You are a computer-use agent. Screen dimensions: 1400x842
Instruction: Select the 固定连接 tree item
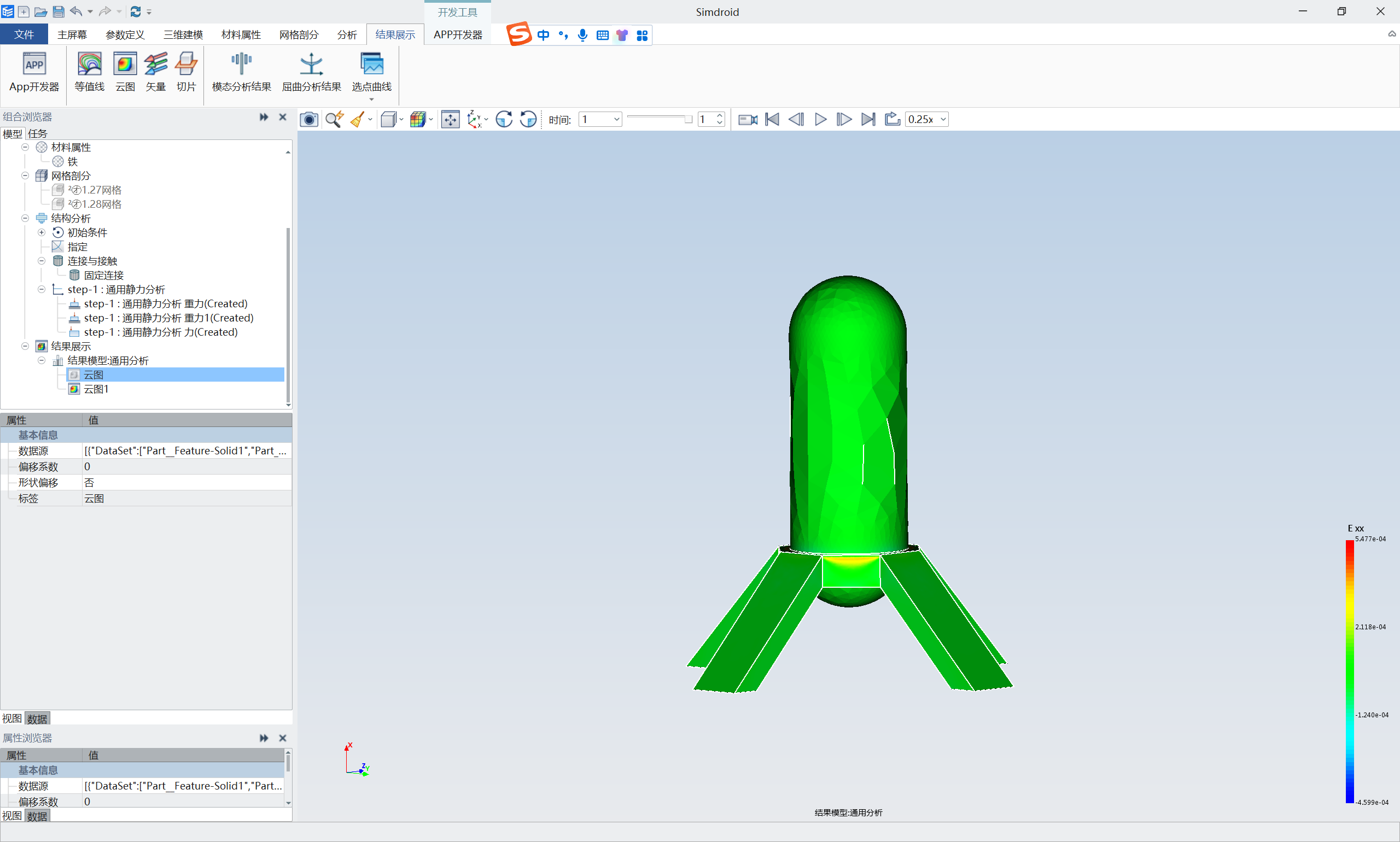click(x=104, y=275)
